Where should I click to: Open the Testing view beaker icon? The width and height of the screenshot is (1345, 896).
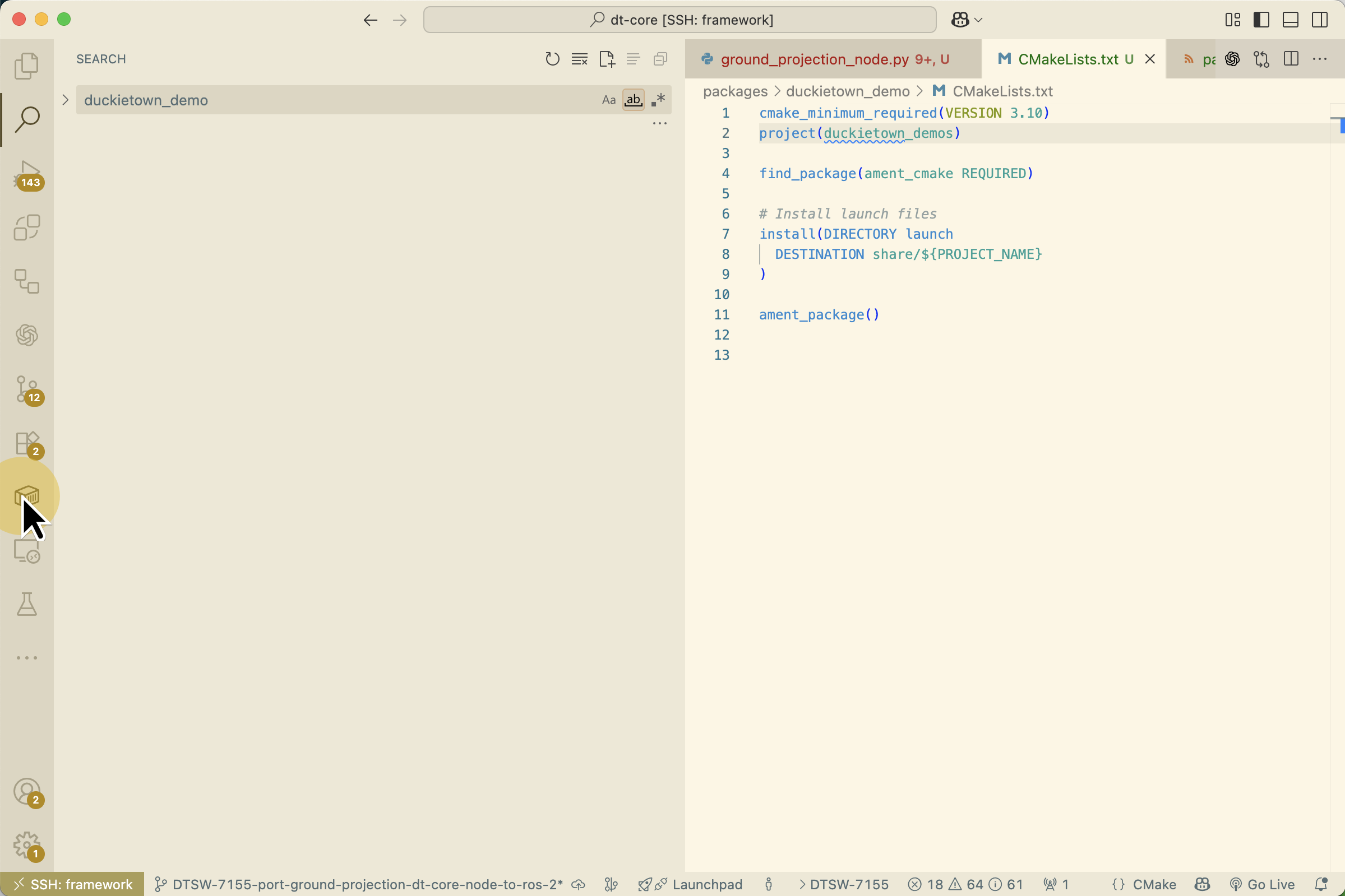pos(27,604)
